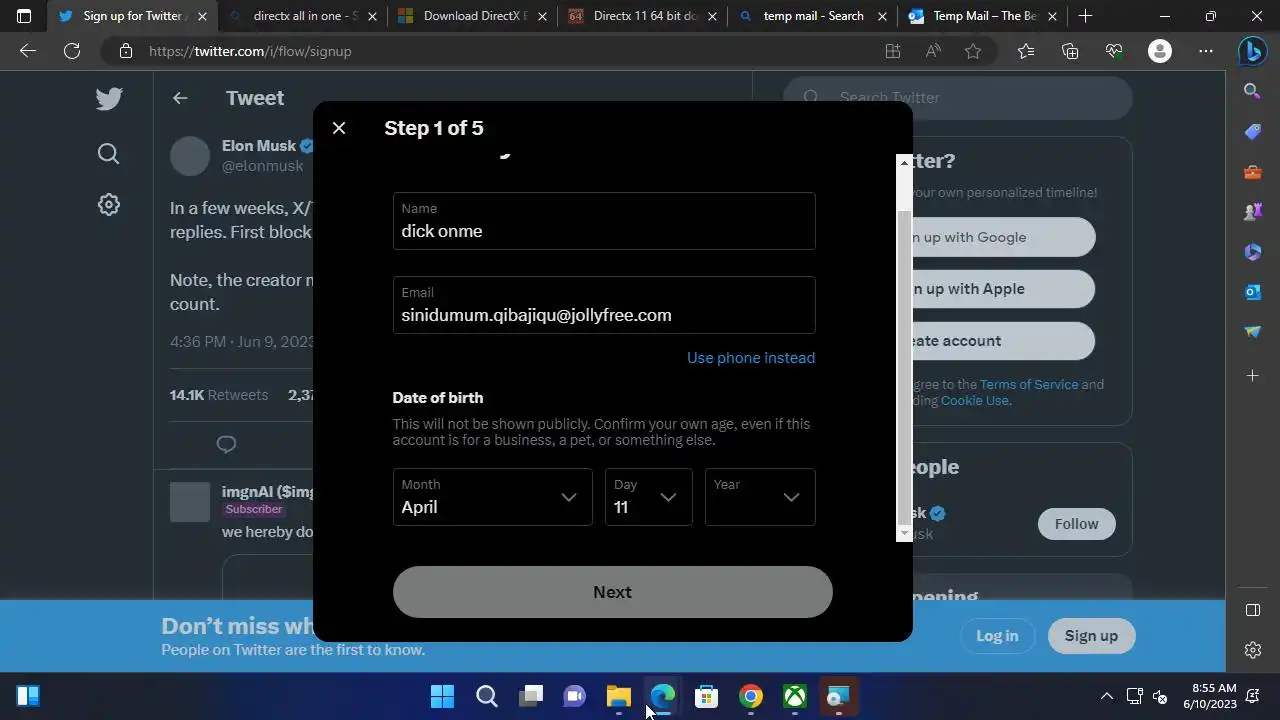Click the reply bubble icon under the tweet
1280x720 pixels.
click(x=227, y=444)
